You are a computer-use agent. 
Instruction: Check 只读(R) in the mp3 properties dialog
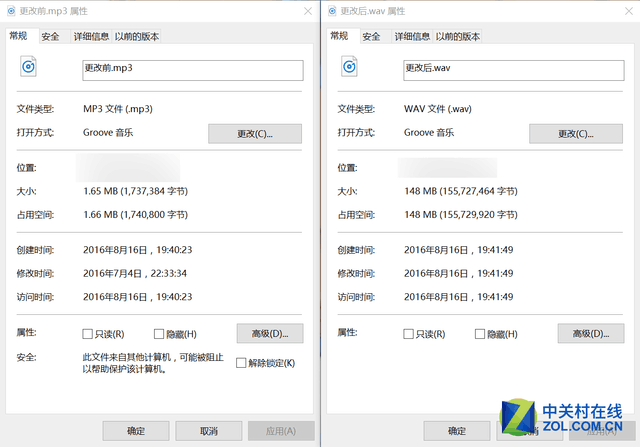coord(87,334)
